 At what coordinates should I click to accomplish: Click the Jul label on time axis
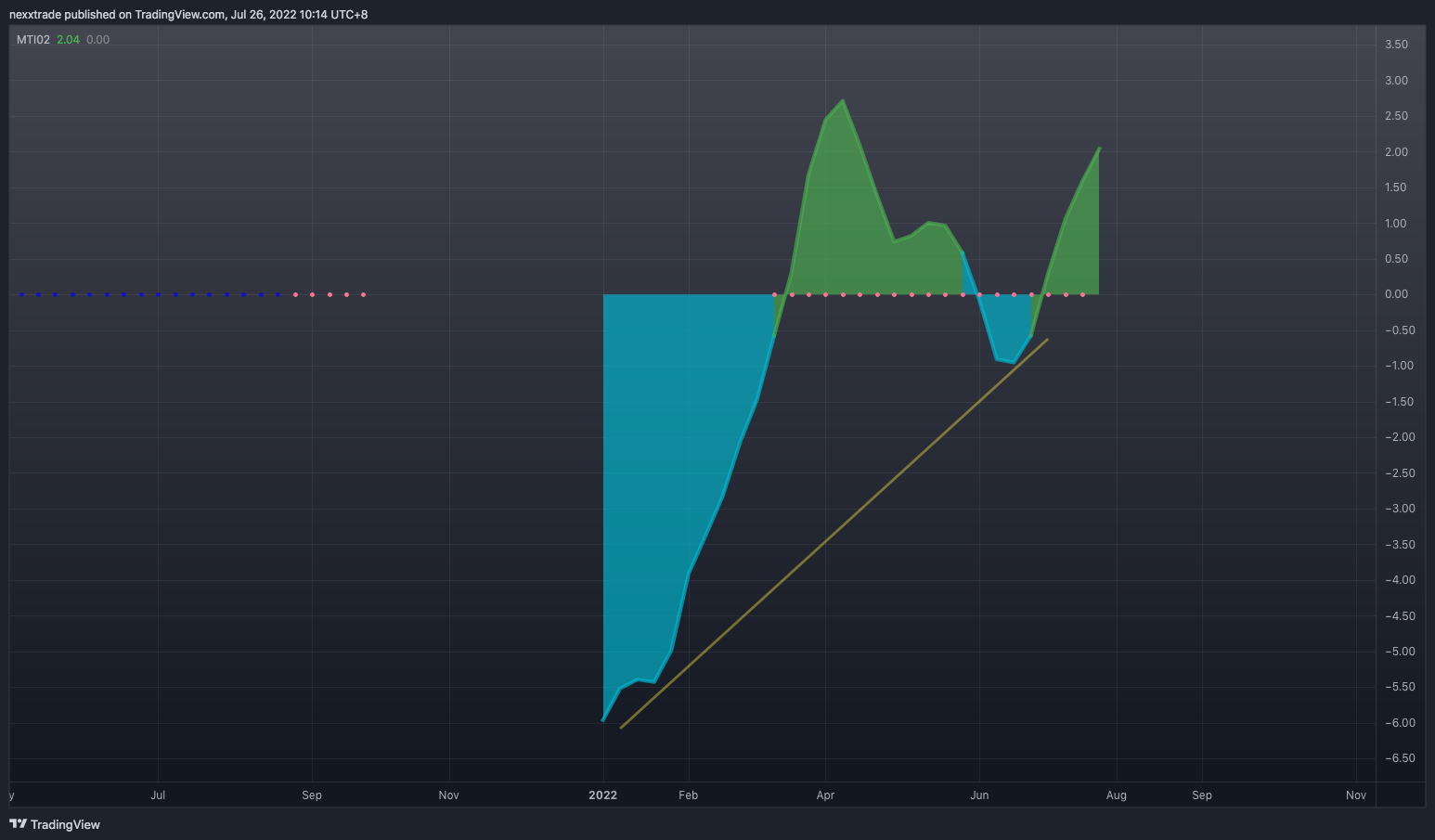click(158, 795)
